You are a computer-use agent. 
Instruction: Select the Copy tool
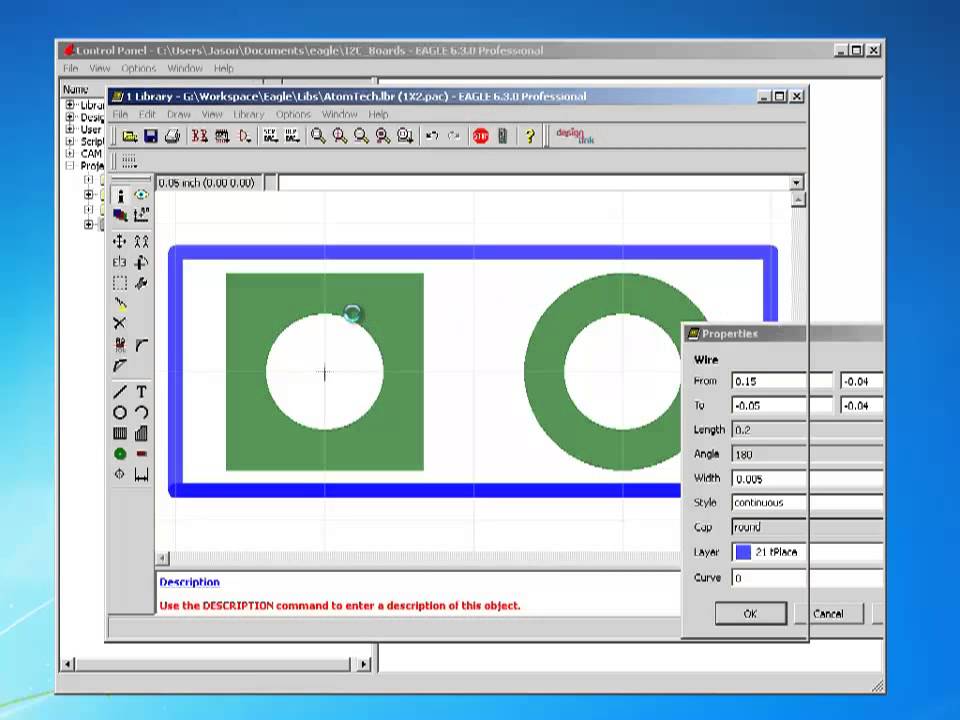[141, 241]
